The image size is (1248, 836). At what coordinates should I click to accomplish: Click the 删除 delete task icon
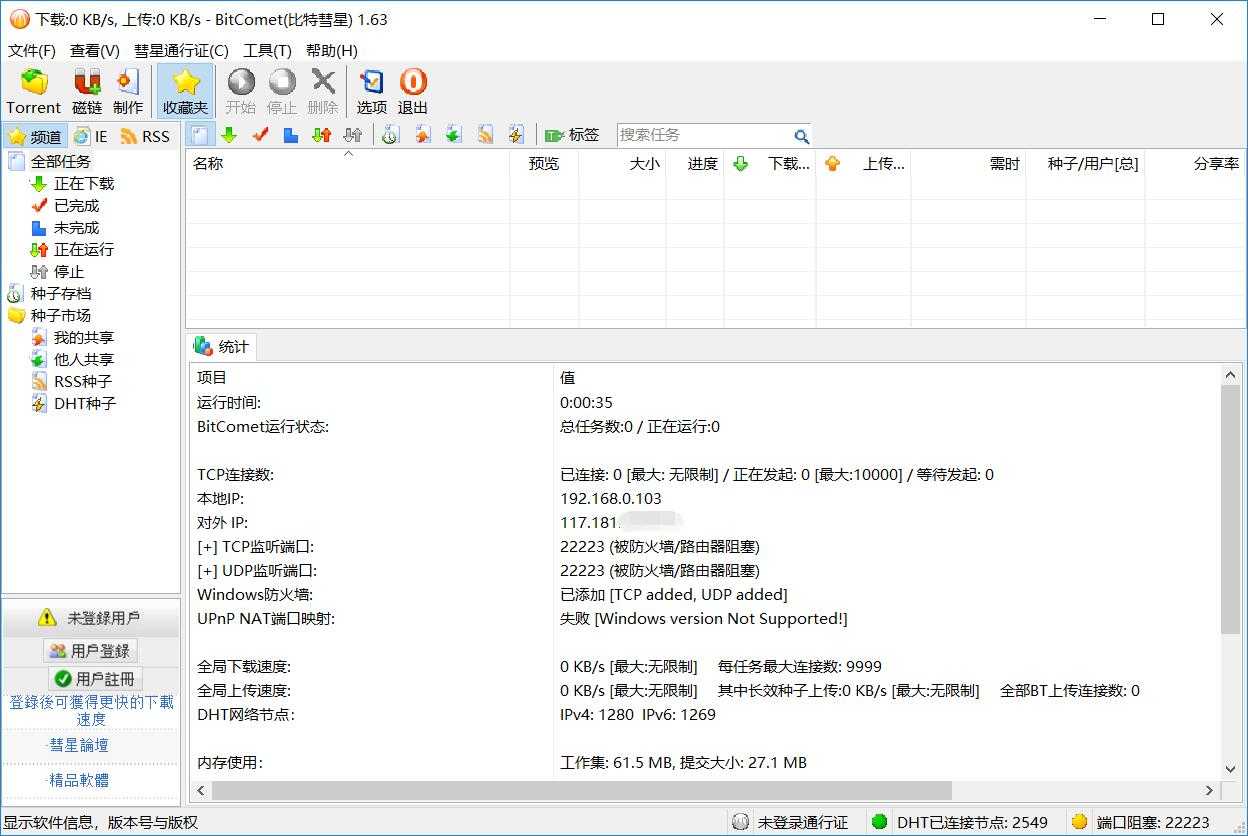[322, 90]
